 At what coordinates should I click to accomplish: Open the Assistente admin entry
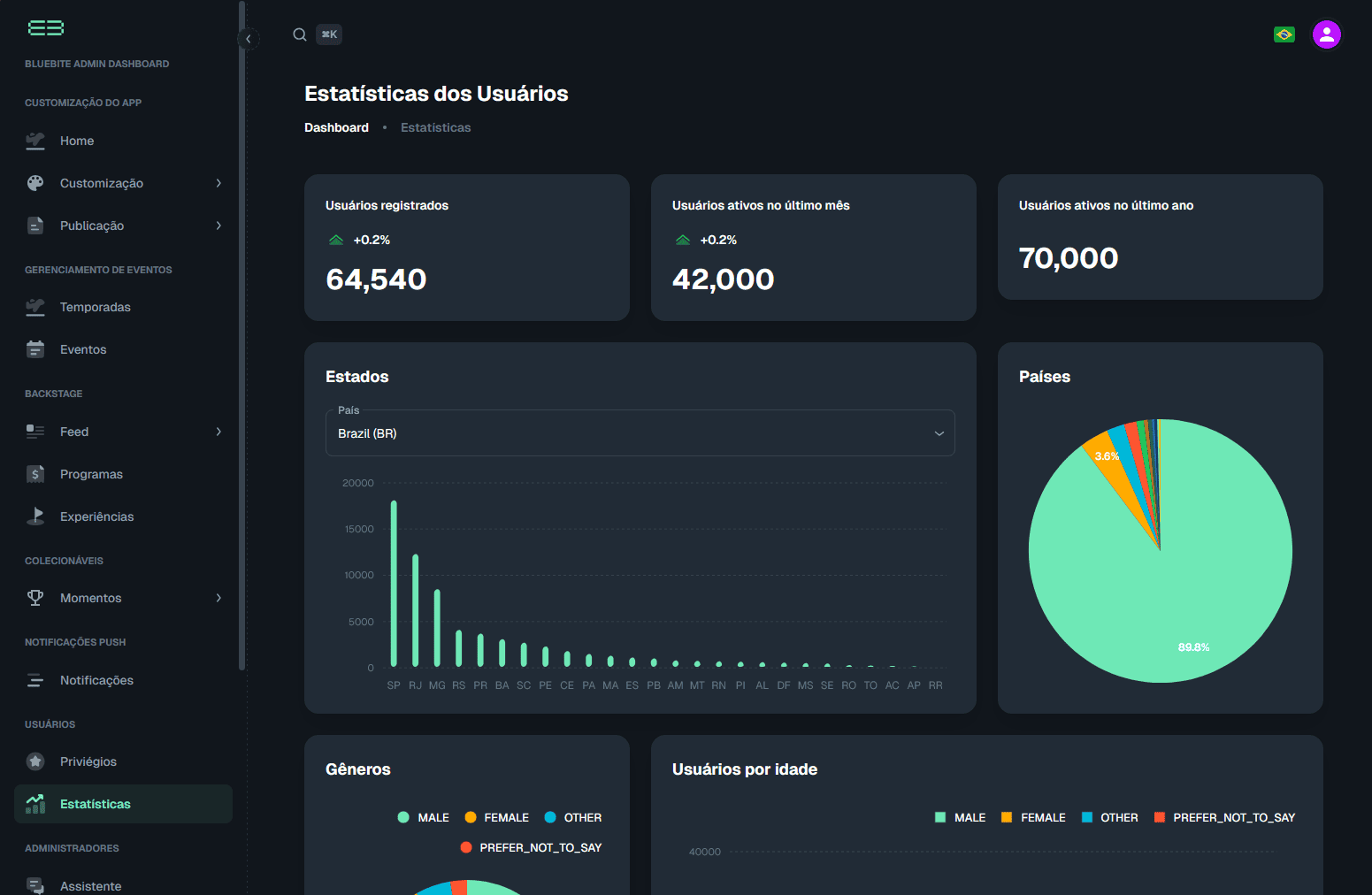pos(90,885)
